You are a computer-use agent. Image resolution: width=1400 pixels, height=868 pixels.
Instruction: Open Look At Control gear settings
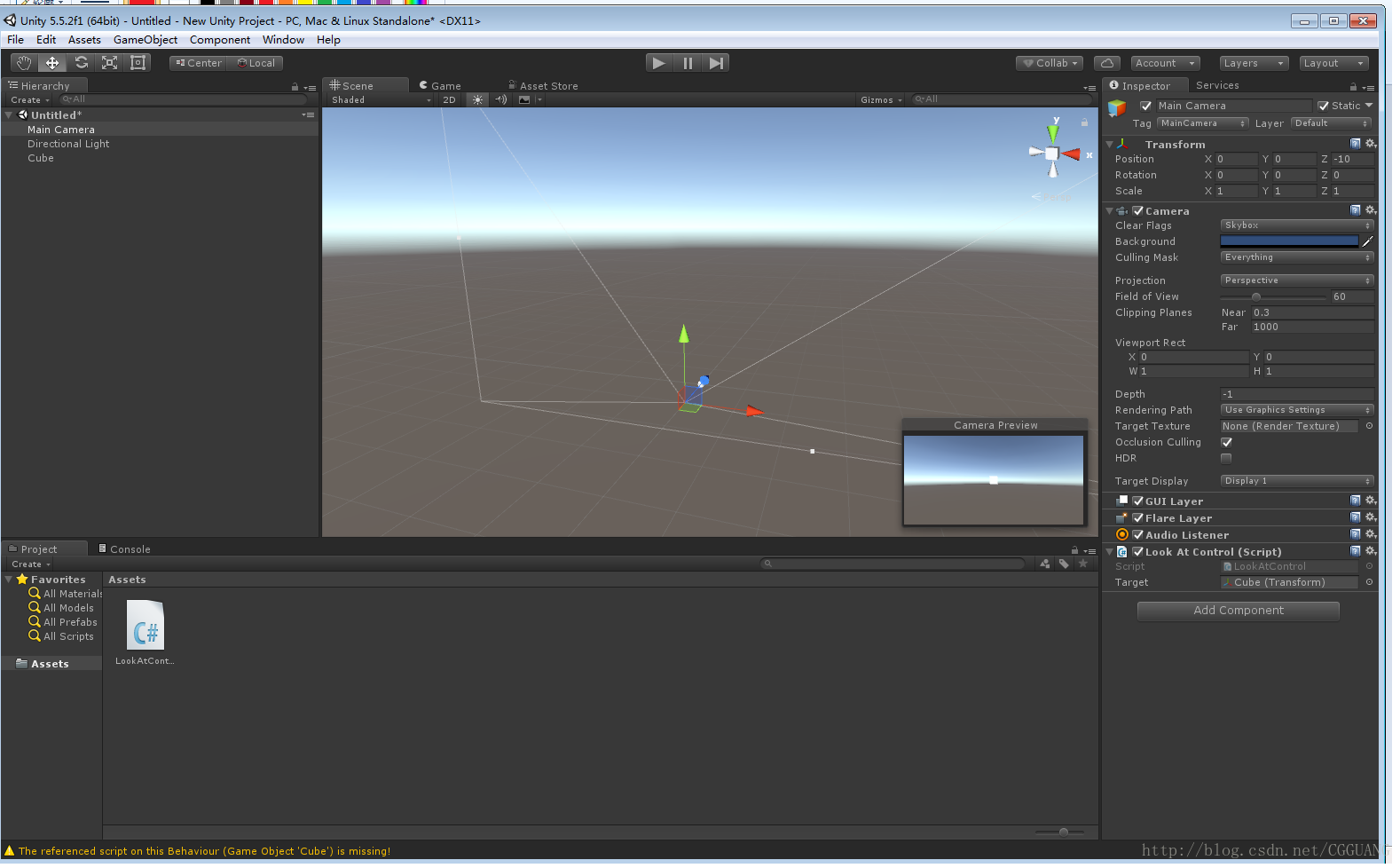pyautogui.click(x=1371, y=551)
